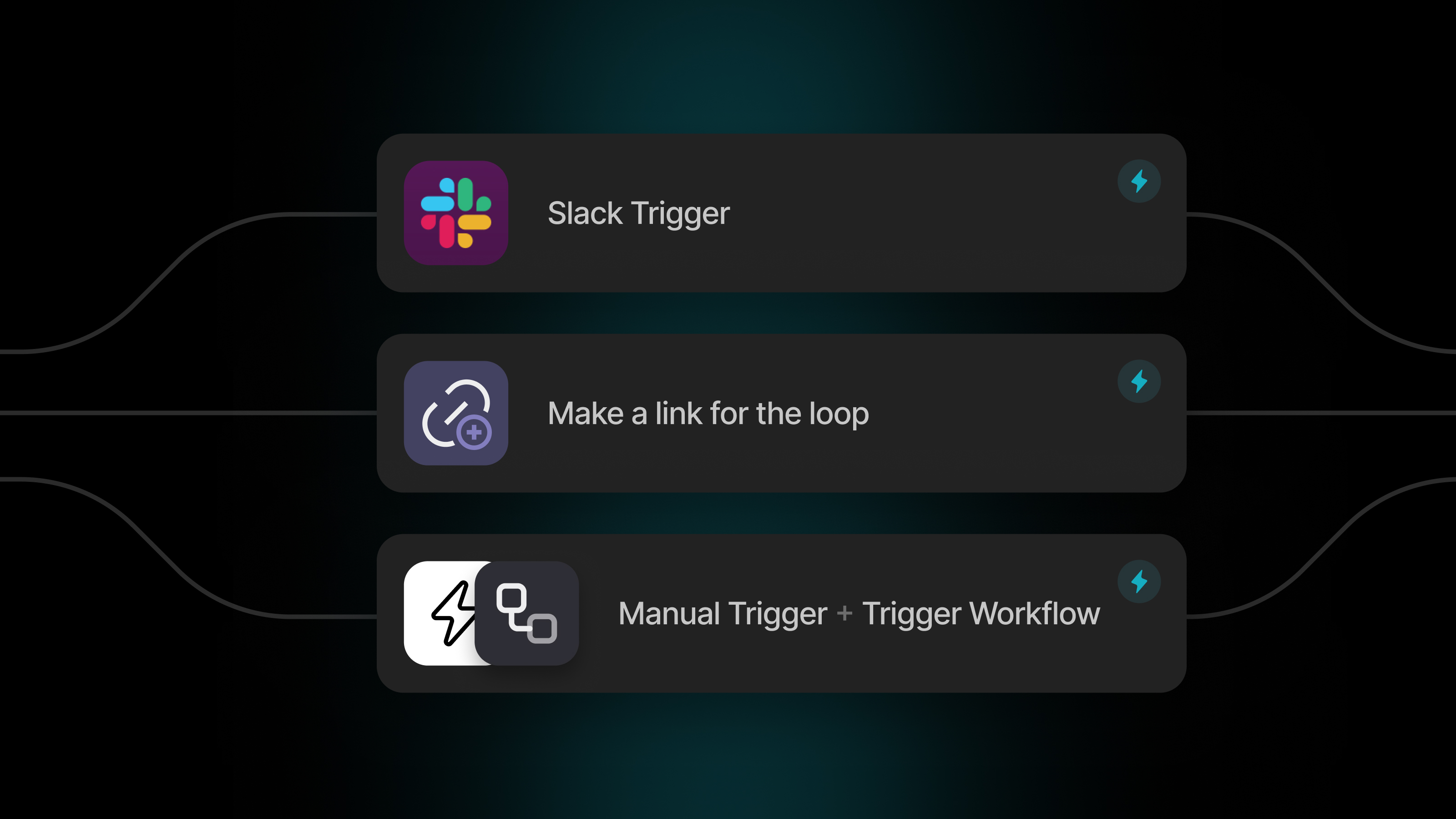
Task: Click the plus sign between trigger names
Action: click(844, 613)
